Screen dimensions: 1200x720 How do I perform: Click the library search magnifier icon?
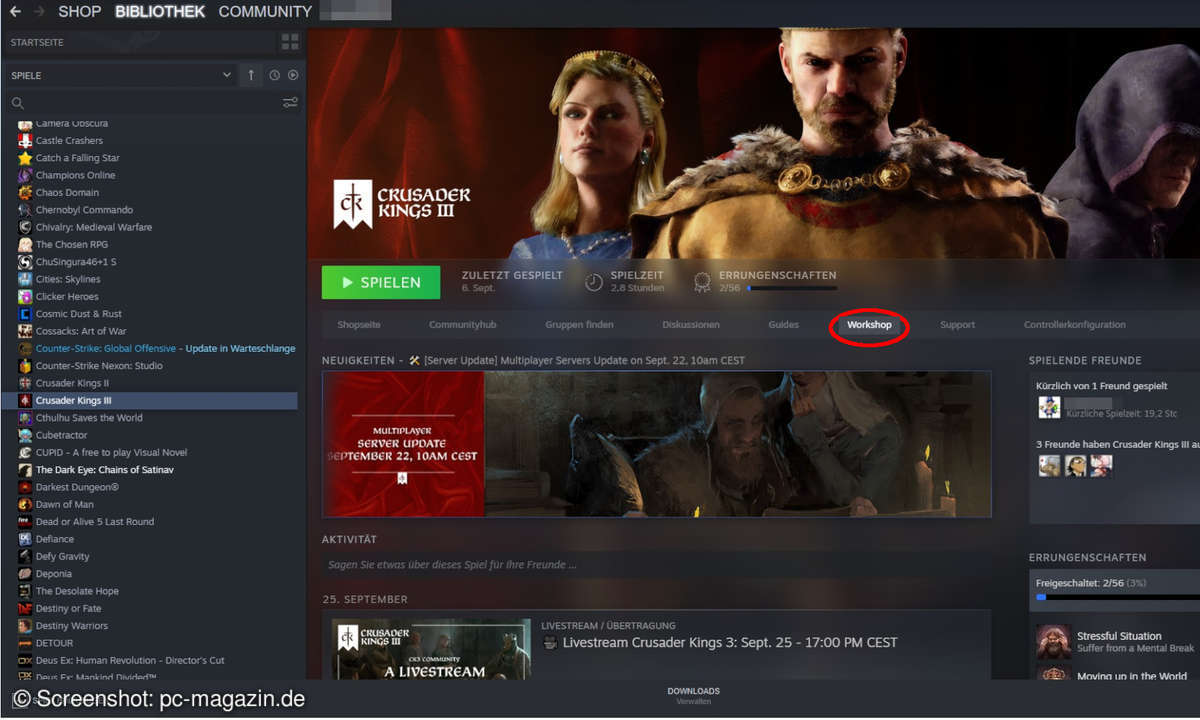[x=17, y=103]
